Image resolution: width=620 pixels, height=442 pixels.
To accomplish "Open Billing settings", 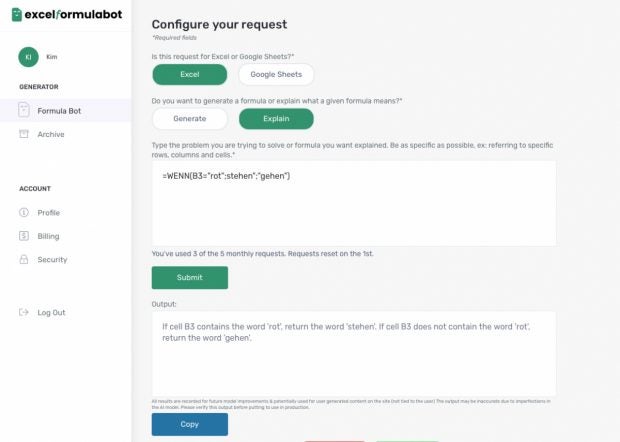I will tap(48, 236).
